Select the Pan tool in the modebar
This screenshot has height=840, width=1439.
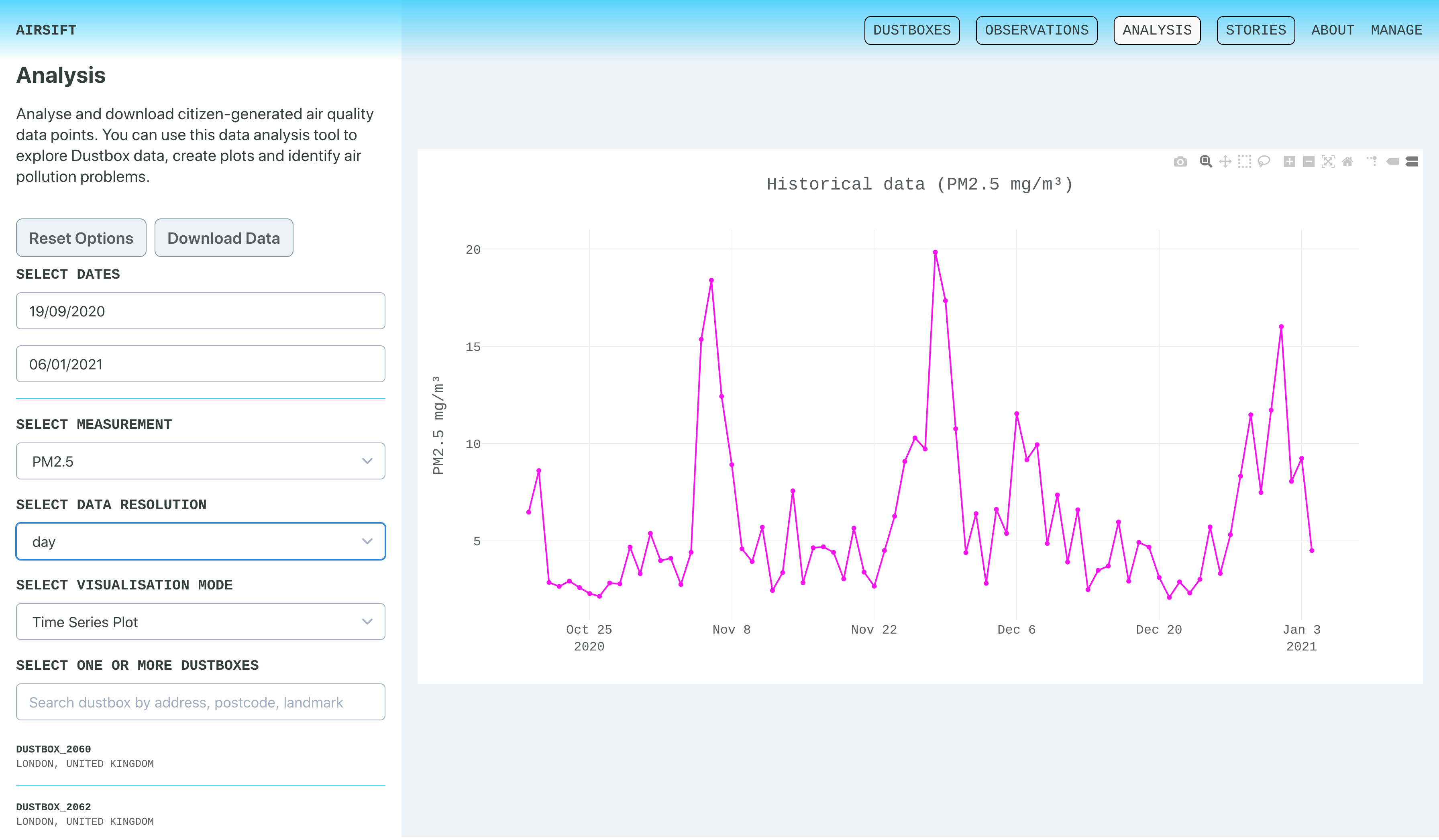(1225, 162)
